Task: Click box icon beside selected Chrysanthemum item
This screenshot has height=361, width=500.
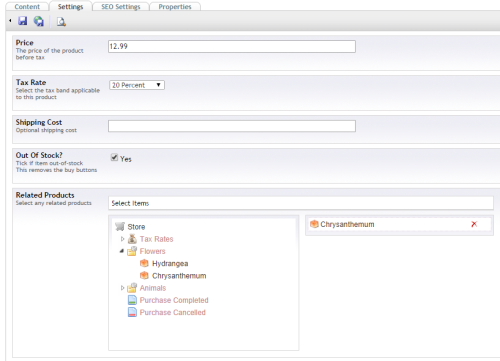Action: tap(314, 224)
